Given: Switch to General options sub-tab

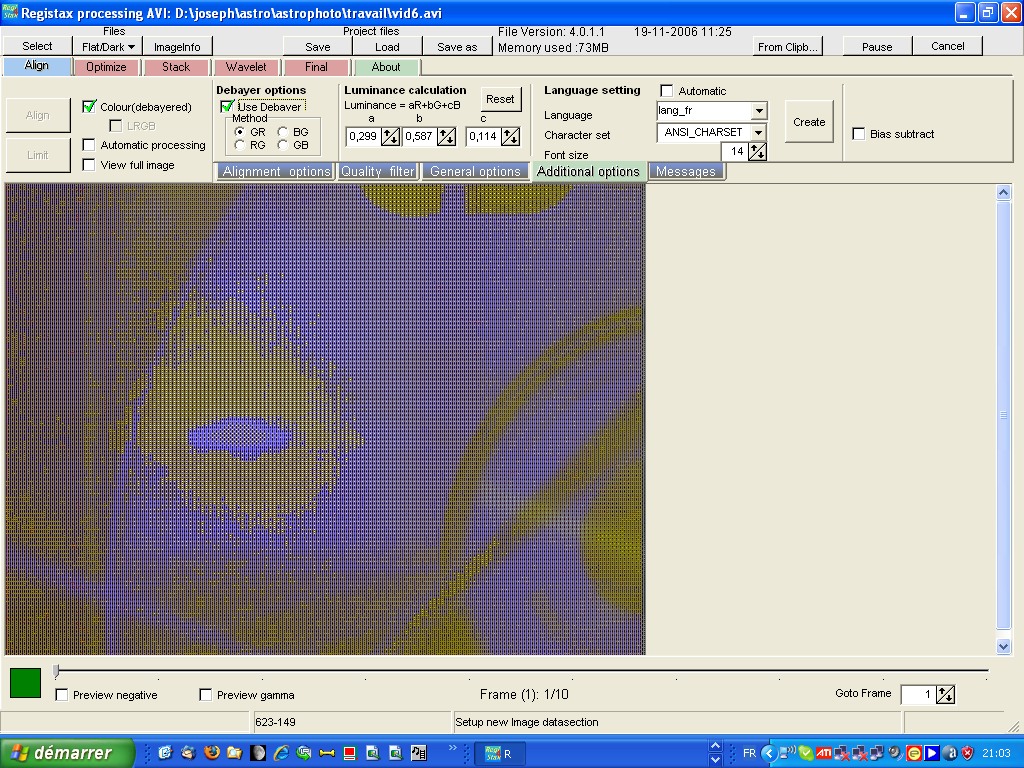Looking at the screenshot, I should tap(475, 172).
